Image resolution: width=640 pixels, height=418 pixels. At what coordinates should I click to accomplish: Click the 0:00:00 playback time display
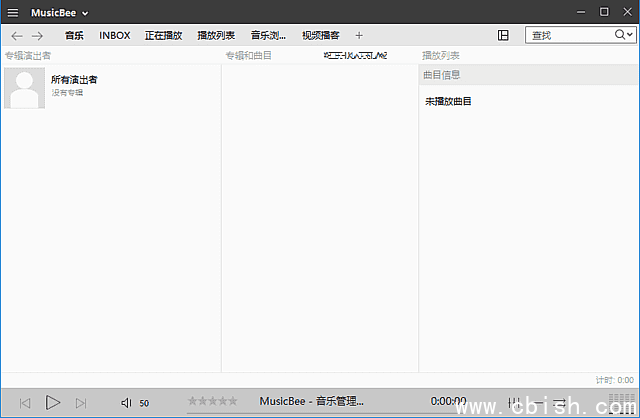coord(448,401)
